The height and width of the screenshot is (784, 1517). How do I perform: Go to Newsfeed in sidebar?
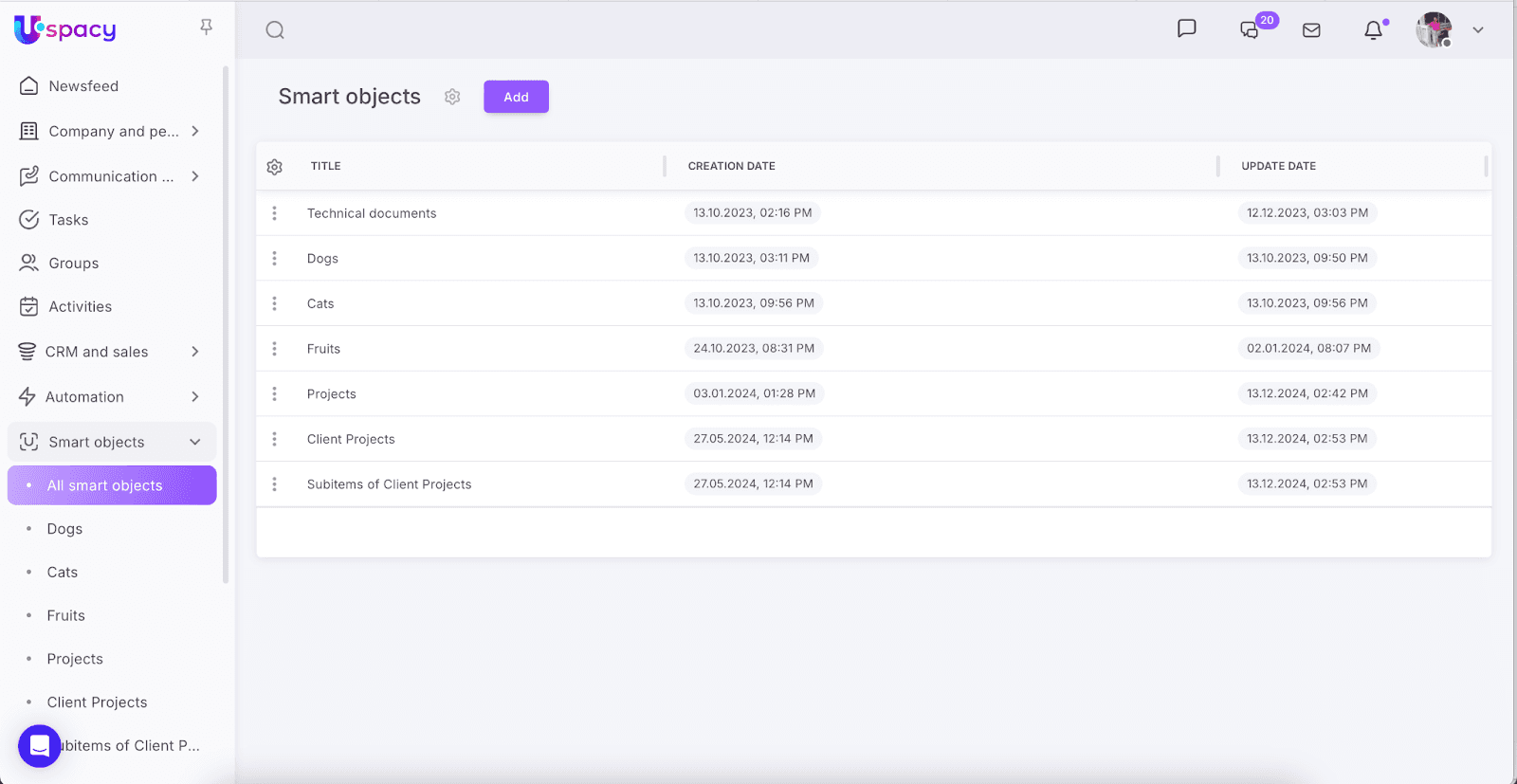pyautogui.click(x=83, y=86)
